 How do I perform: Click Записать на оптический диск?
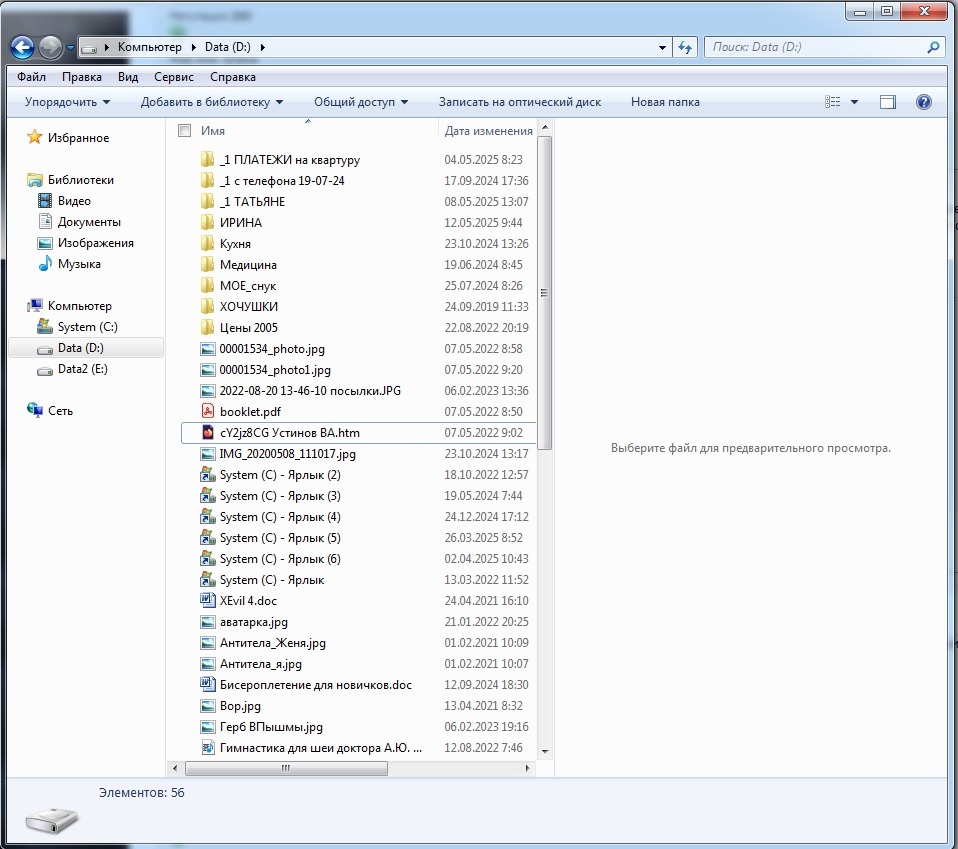click(x=520, y=102)
